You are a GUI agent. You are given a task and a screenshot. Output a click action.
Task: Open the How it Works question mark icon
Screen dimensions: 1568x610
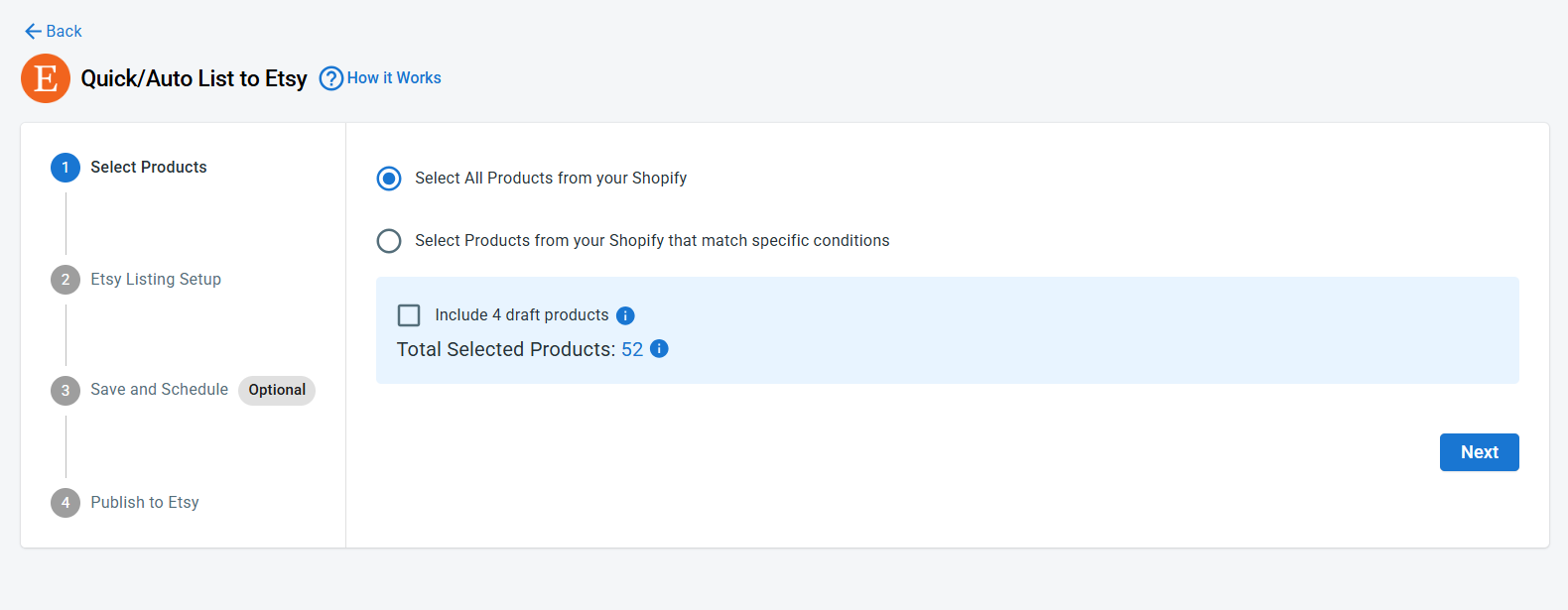pyautogui.click(x=331, y=78)
